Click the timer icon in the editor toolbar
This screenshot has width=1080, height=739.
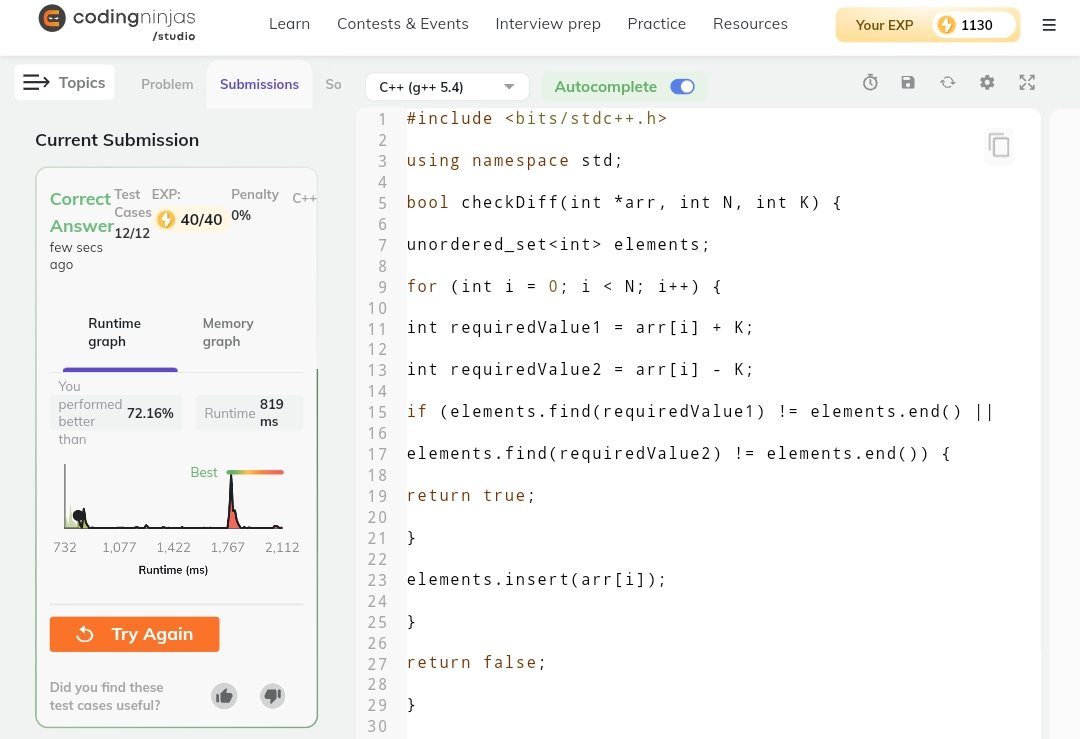coord(869,82)
